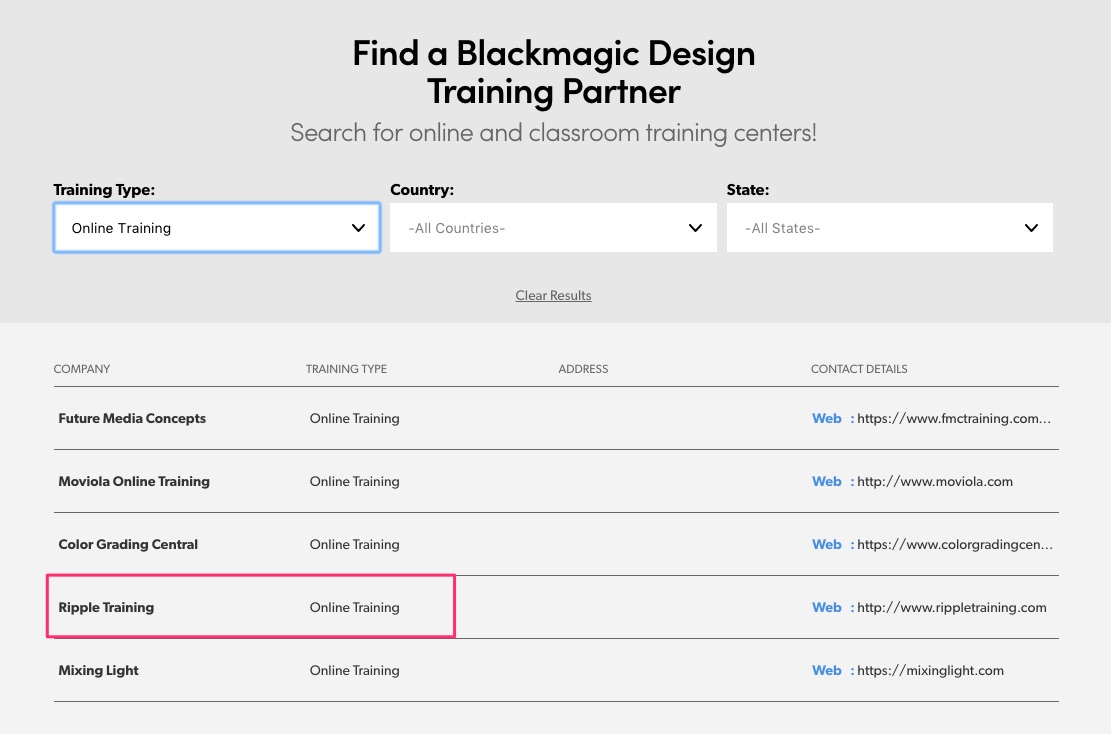The image size is (1111, 734).
Task: Select the Color Grading Central company name
Action: click(128, 545)
